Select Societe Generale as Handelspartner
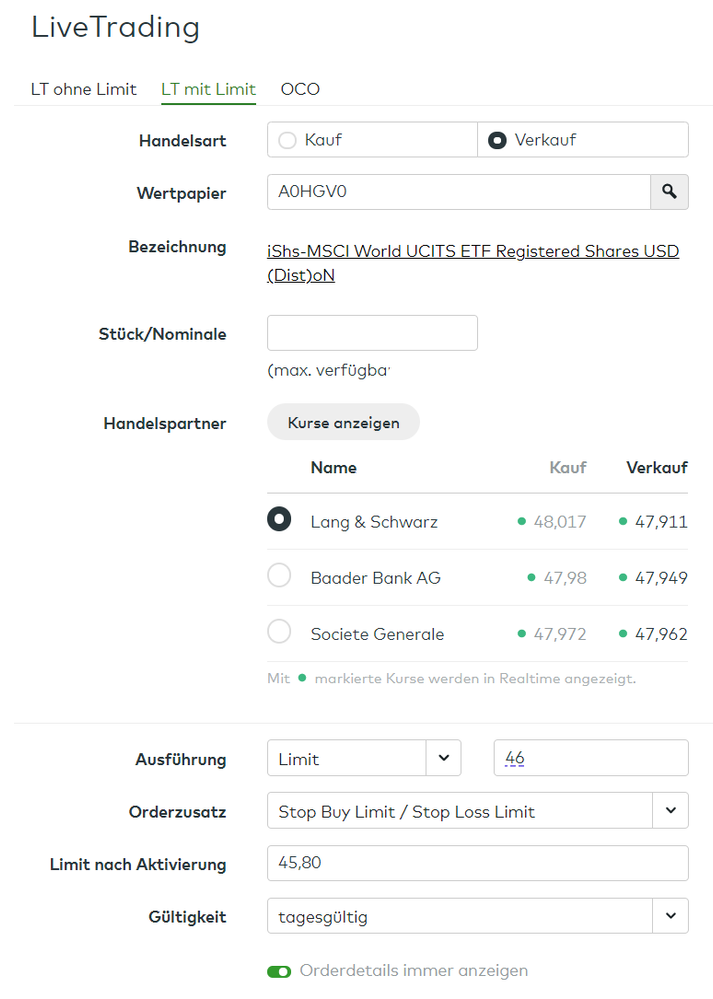 pos(279,633)
